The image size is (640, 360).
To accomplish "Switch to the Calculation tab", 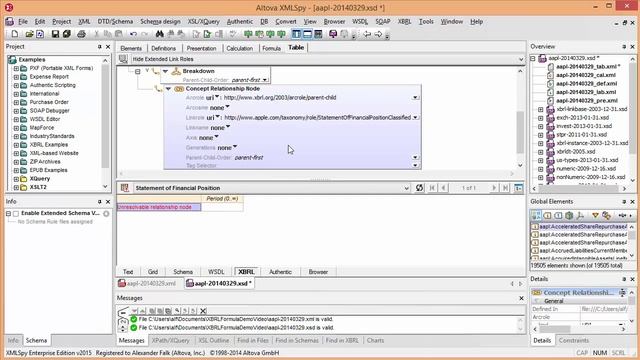I will [240, 48].
